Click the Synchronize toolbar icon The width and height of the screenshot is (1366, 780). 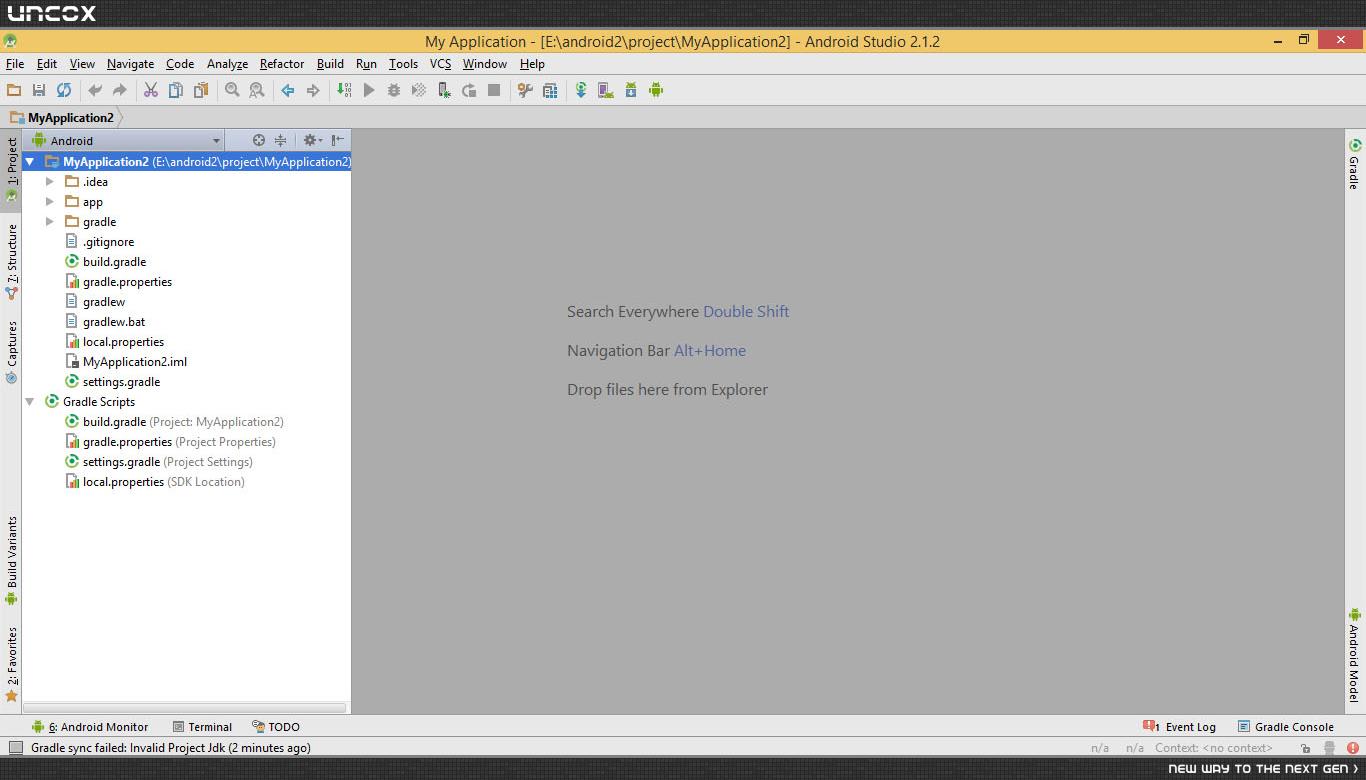[64, 90]
